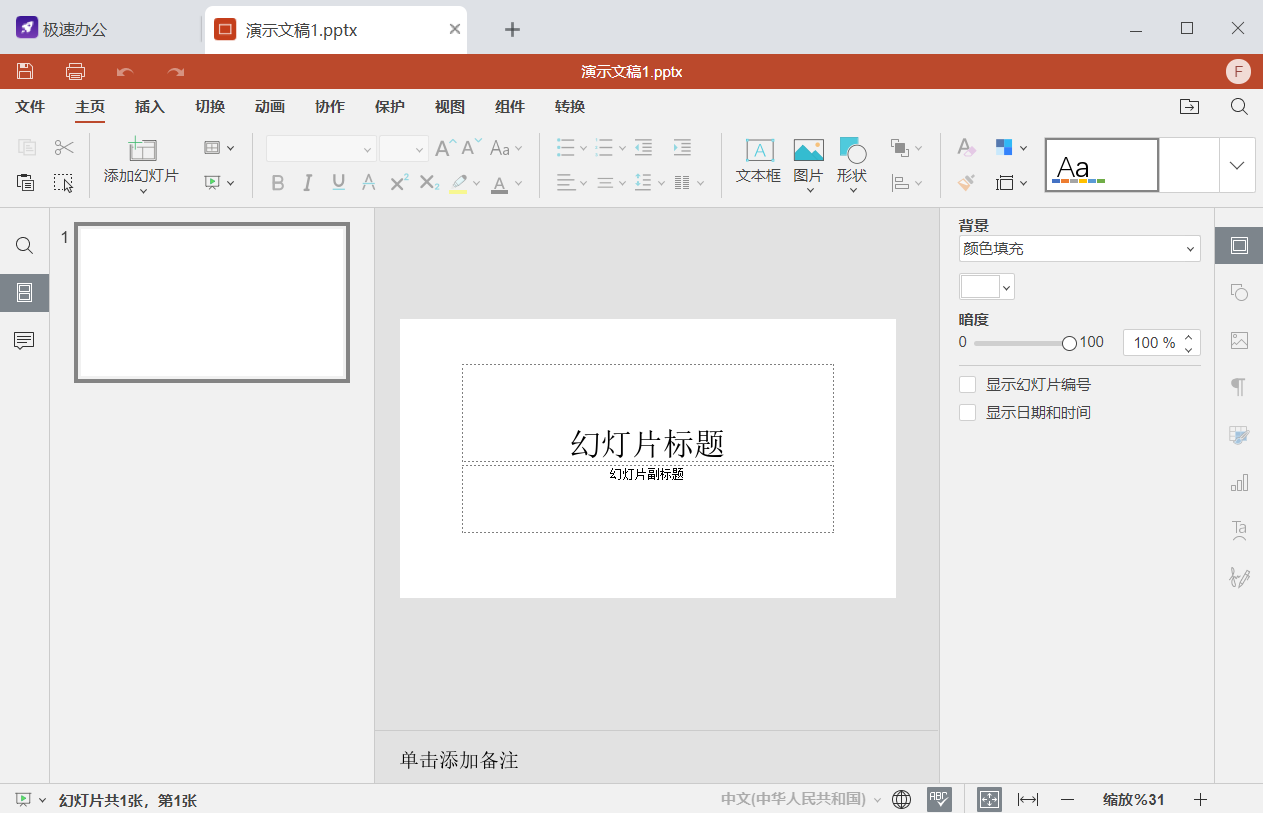Open paragraph settings in right sidebar
1263x813 pixels.
click(1239, 387)
